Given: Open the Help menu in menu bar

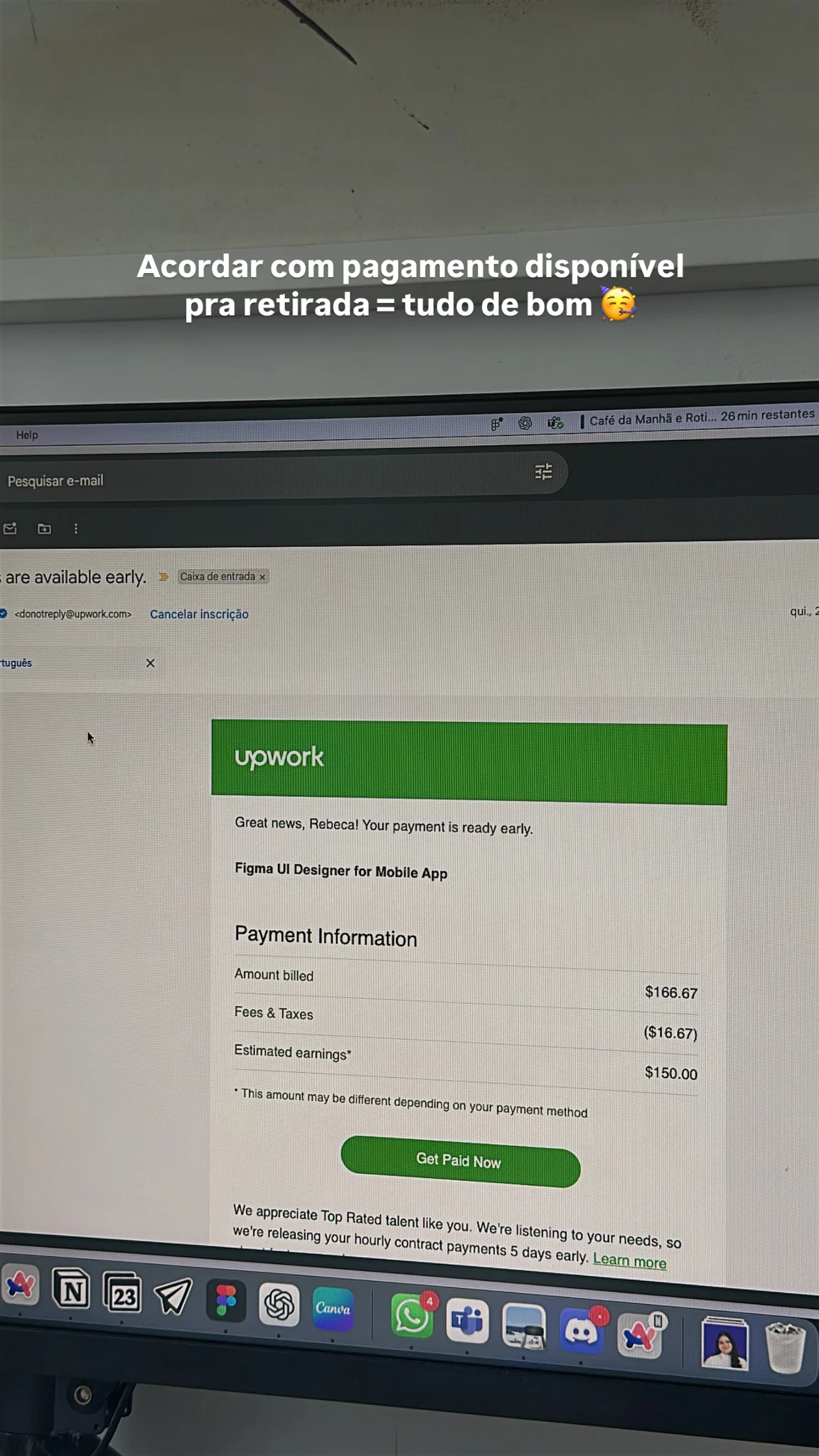Looking at the screenshot, I should coord(27,435).
